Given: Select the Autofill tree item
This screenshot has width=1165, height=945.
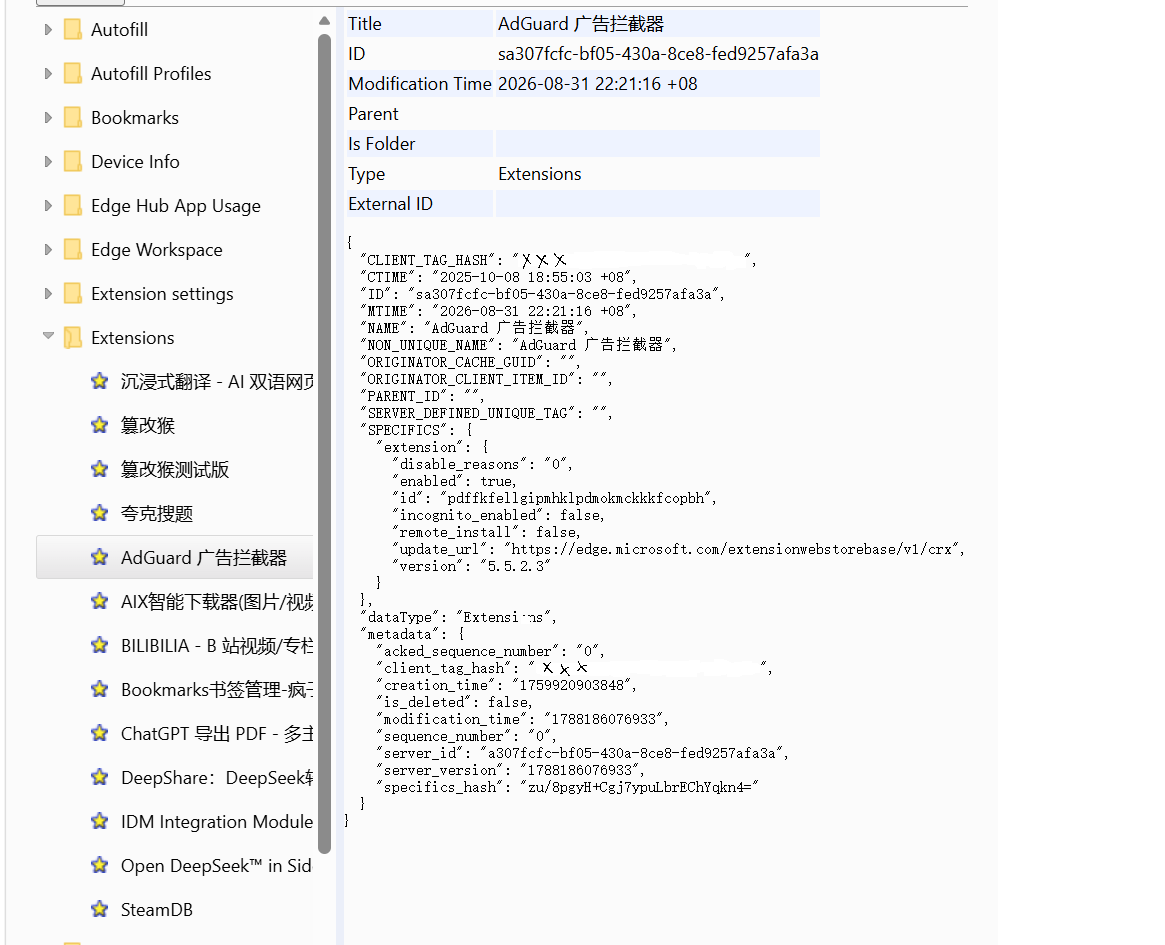Looking at the screenshot, I should point(120,30).
